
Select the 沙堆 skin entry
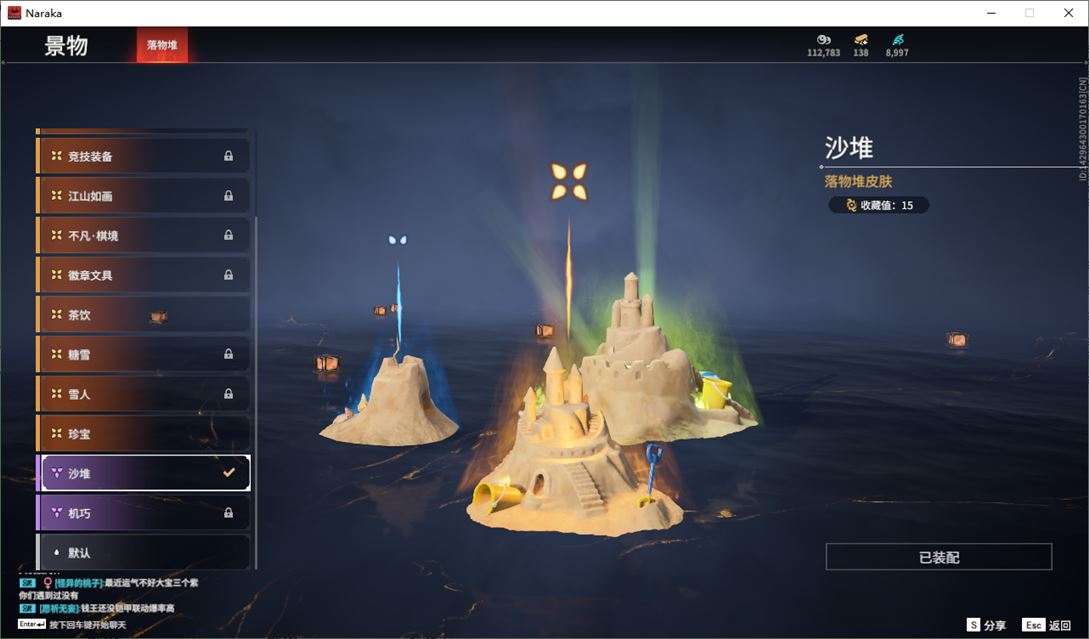[x=143, y=473]
